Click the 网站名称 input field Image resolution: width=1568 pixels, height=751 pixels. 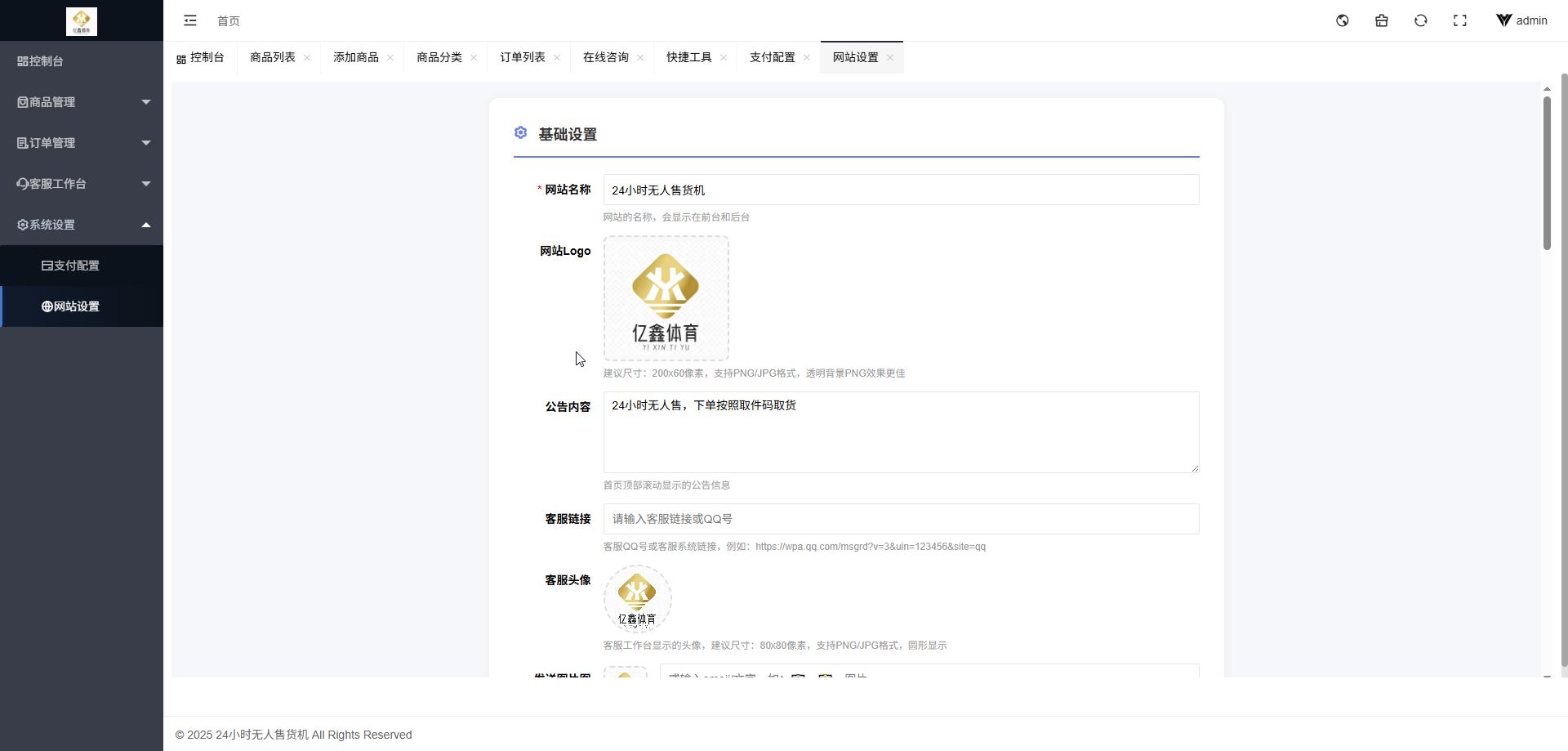[901, 190]
